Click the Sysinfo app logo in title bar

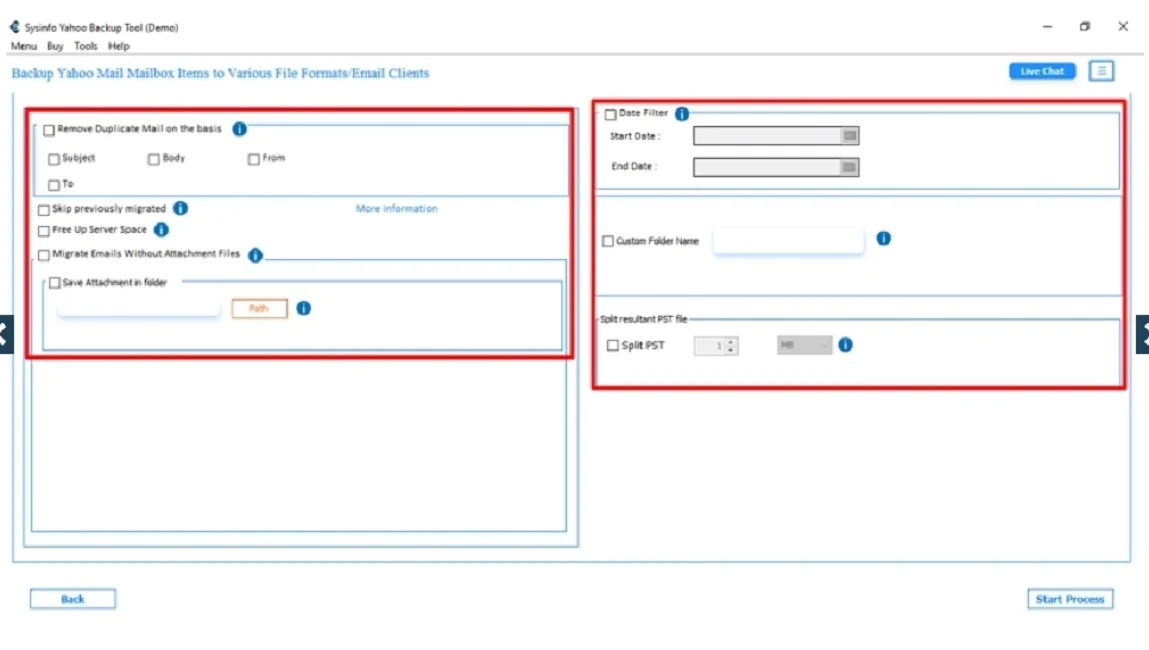point(15,27)
